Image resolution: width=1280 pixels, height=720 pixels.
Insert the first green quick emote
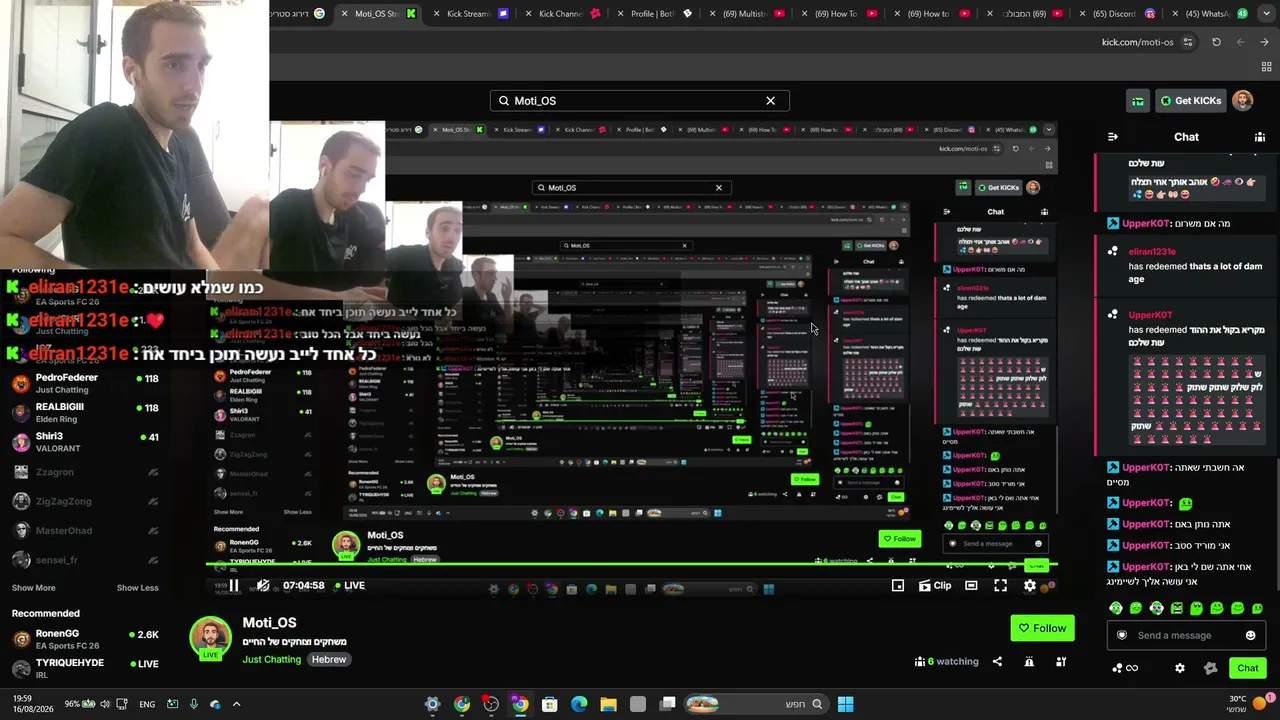[1116, 608]
